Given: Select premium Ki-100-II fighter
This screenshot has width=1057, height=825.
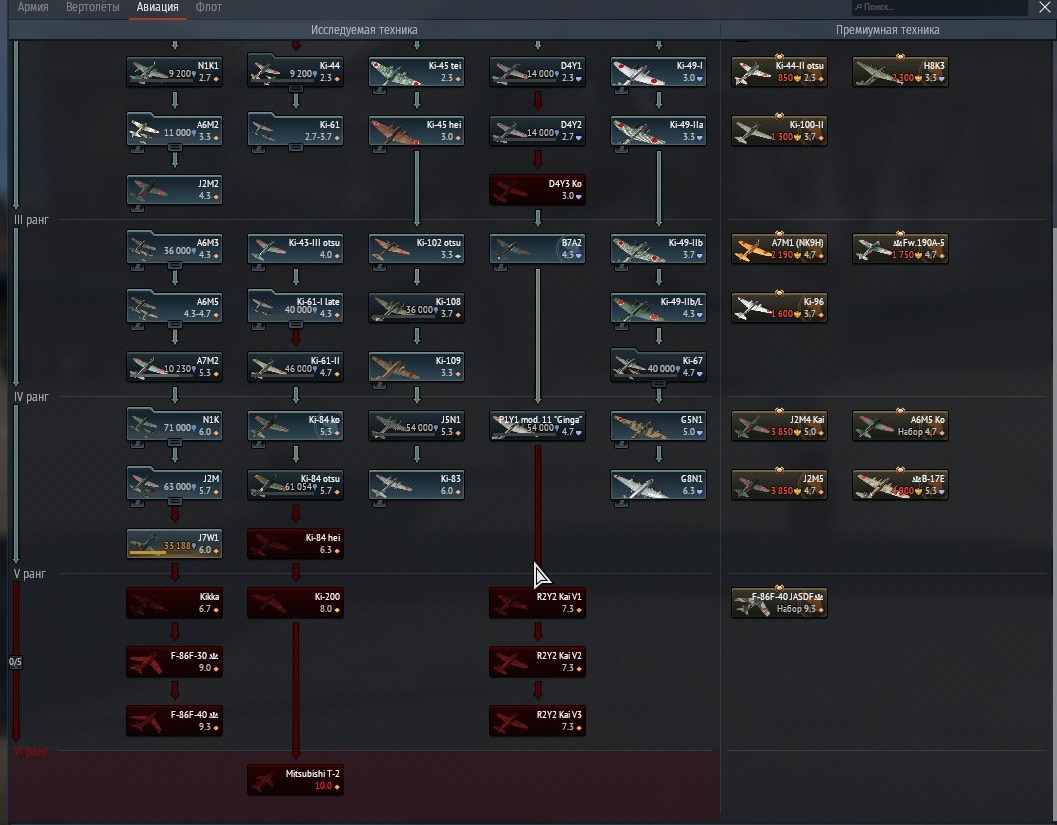Looking at the screenshot, I should pyautogui.click(x=779, y=131).
